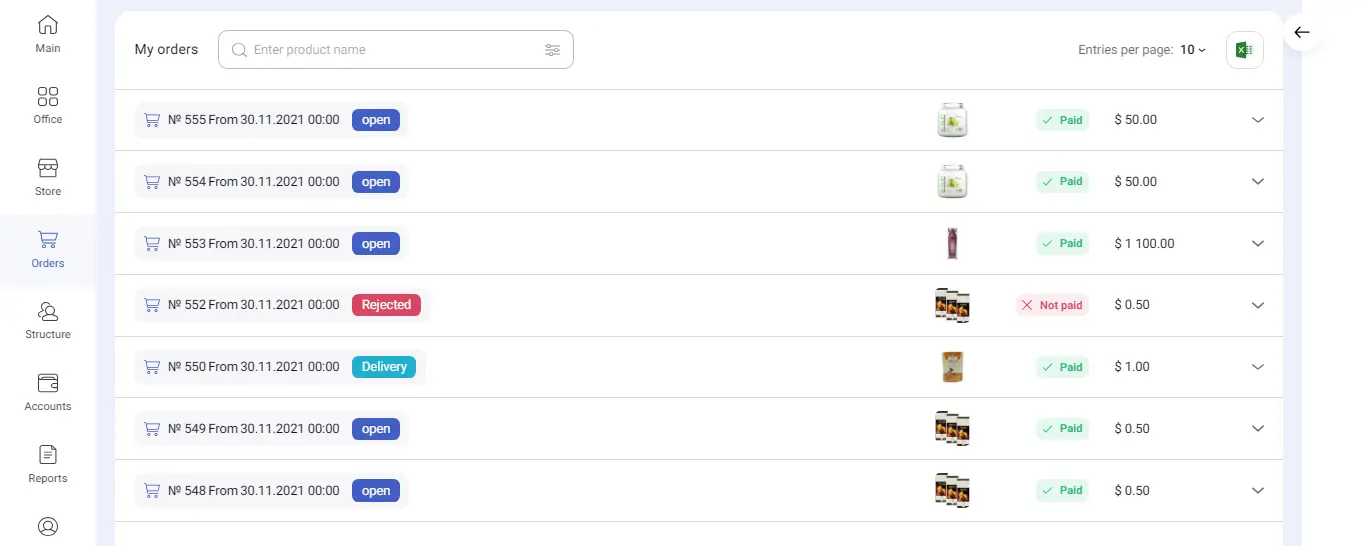The image size is (1366, 546).
Task: Open the search filter settings icon
Action: pyautogui.click(x=552, y=50)
